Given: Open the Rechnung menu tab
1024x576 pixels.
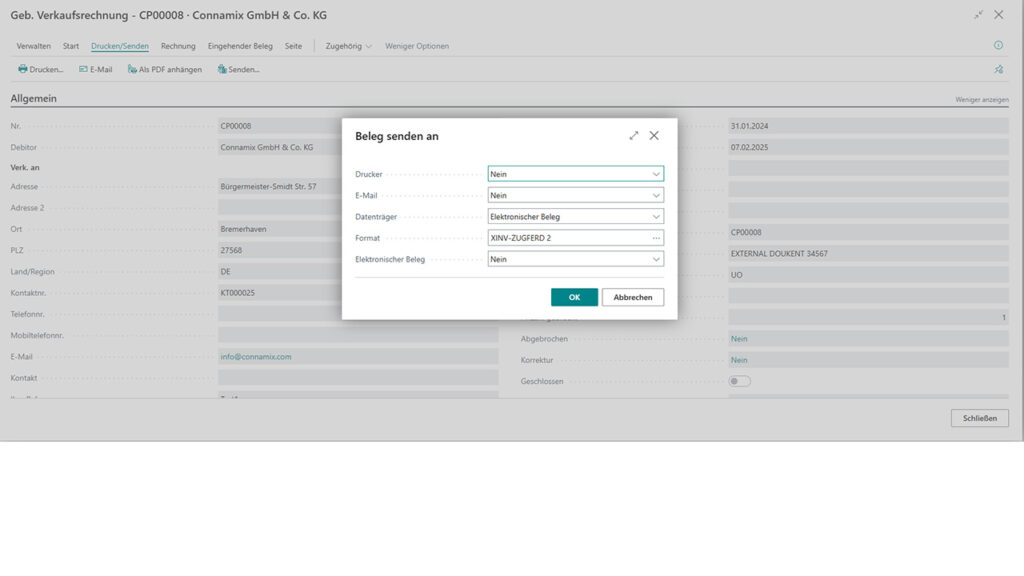Looking at the screenshot, I should point(178,46).
